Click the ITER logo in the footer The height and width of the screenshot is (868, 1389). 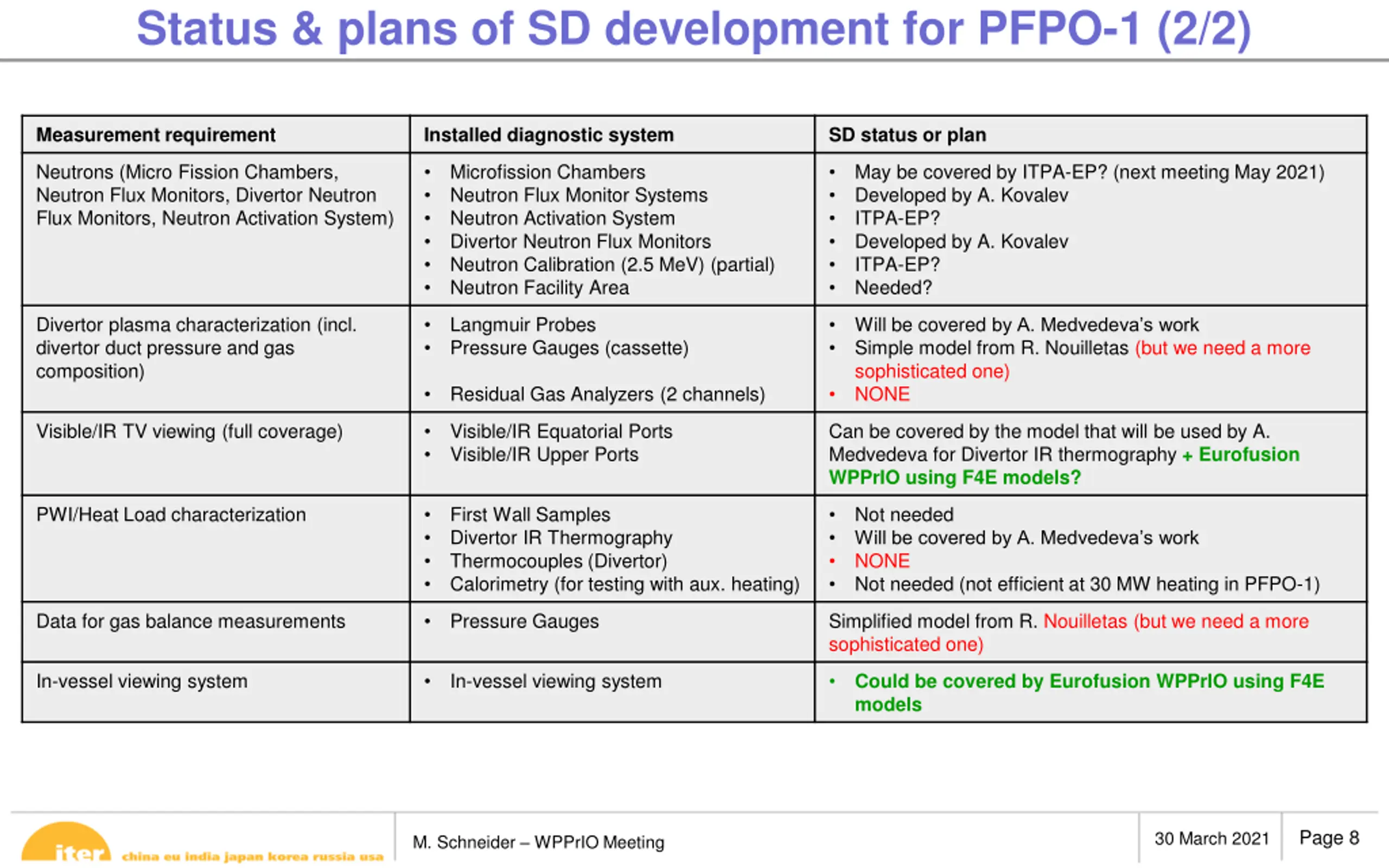(x=66, y=841)
